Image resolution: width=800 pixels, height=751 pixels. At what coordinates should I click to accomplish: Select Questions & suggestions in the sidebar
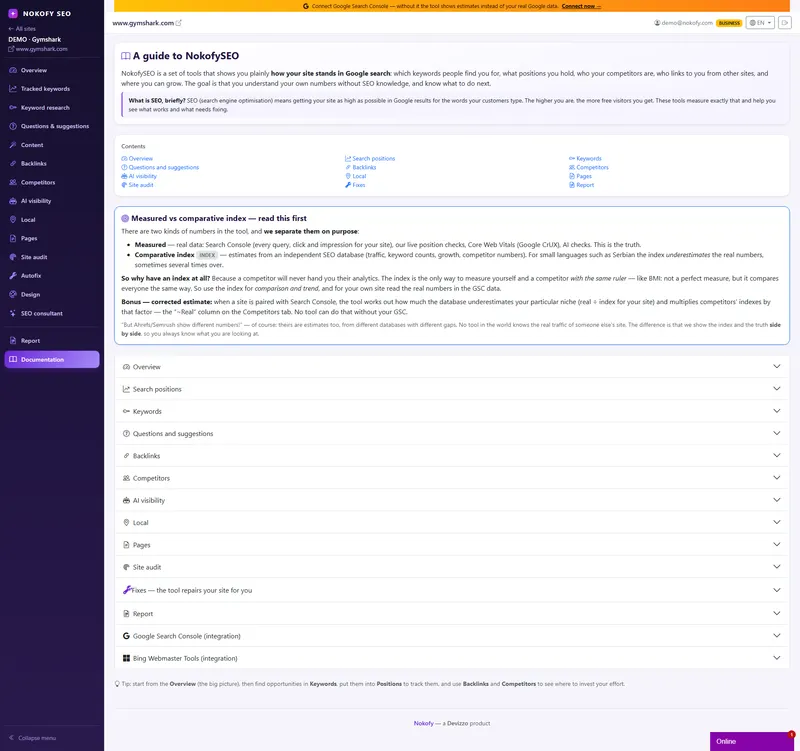tap(52, 126)
